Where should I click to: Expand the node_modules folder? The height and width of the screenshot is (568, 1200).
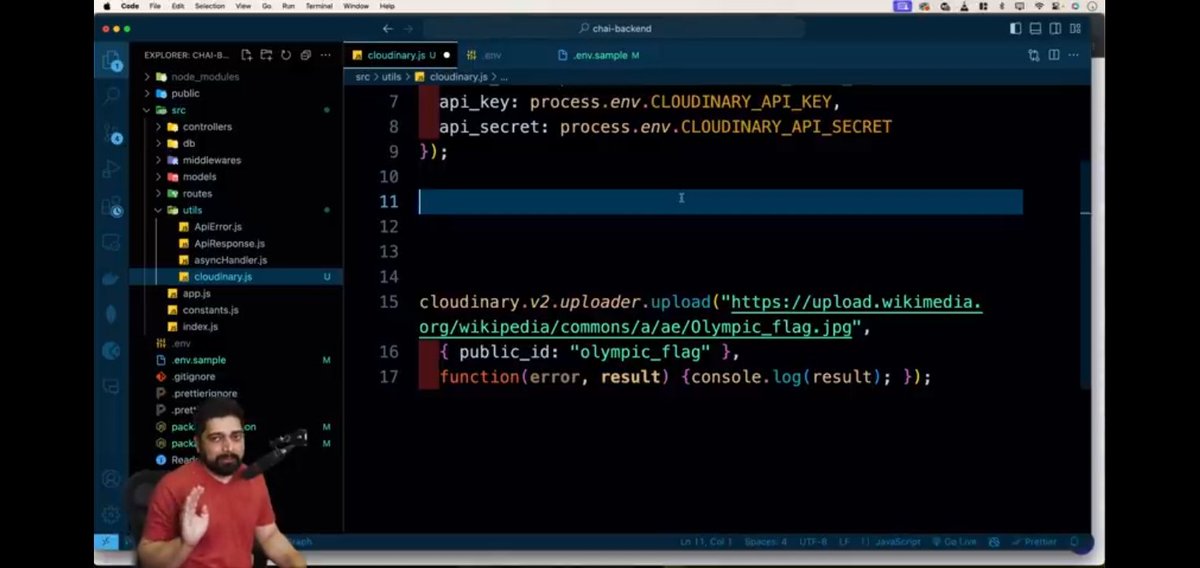[x=204, y=76]
